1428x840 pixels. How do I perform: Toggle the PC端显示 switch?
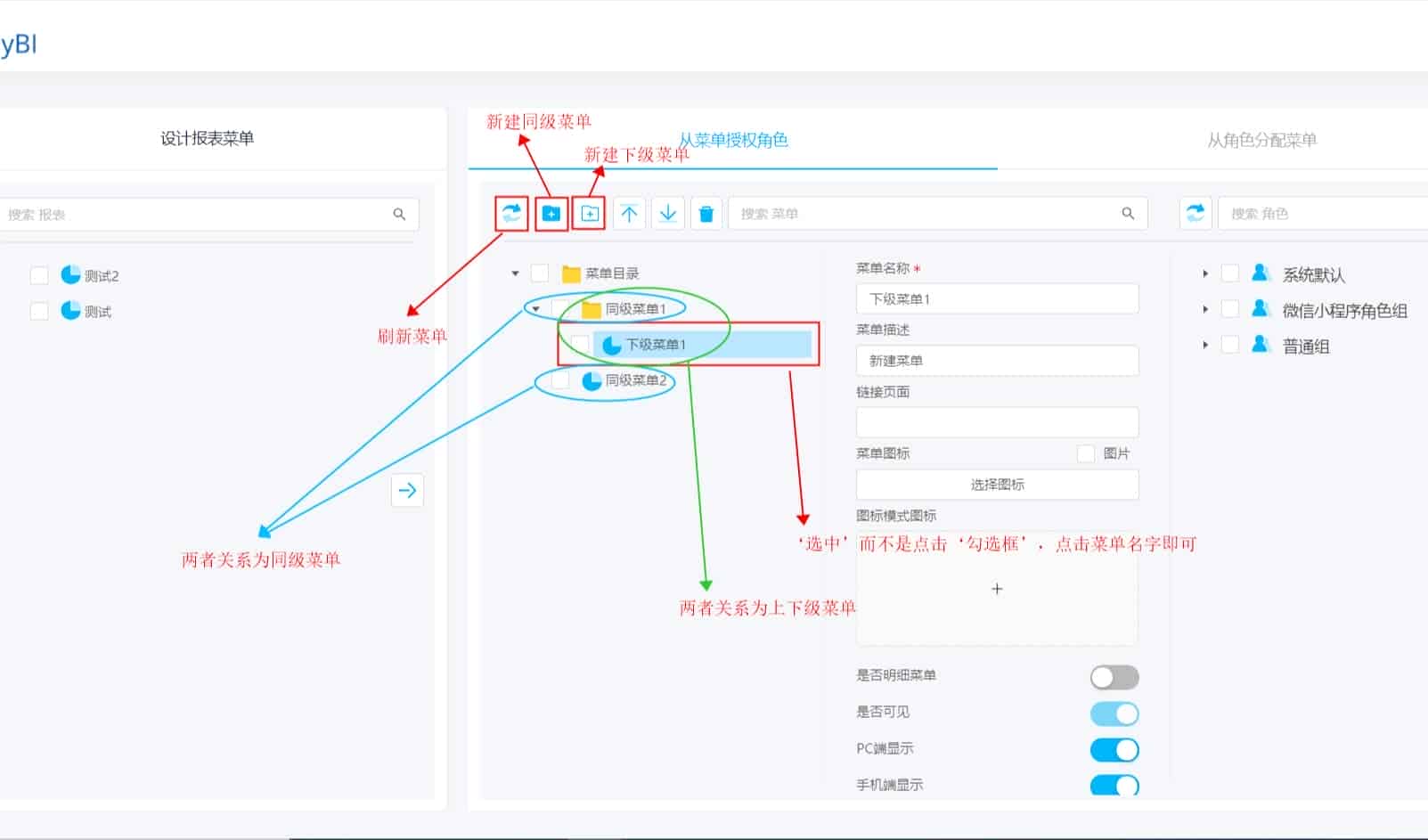point(1114,750)
